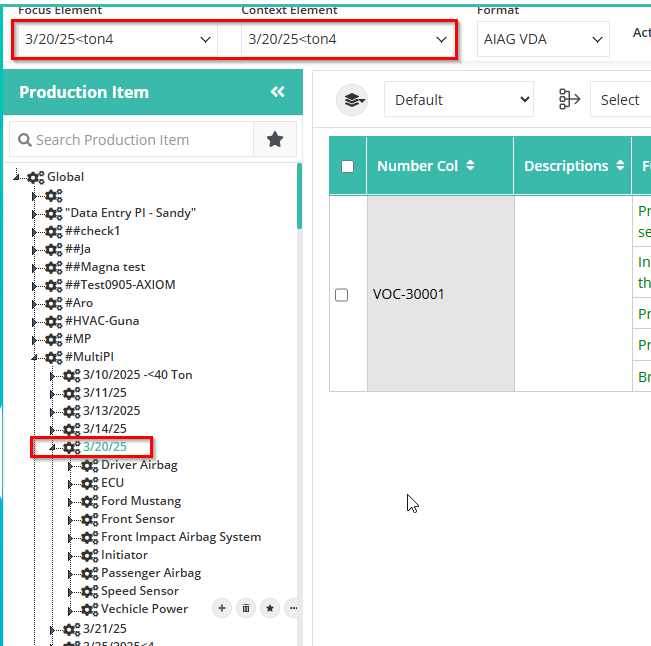Select the 3/21/25 tree item

(x=105, y=629)
